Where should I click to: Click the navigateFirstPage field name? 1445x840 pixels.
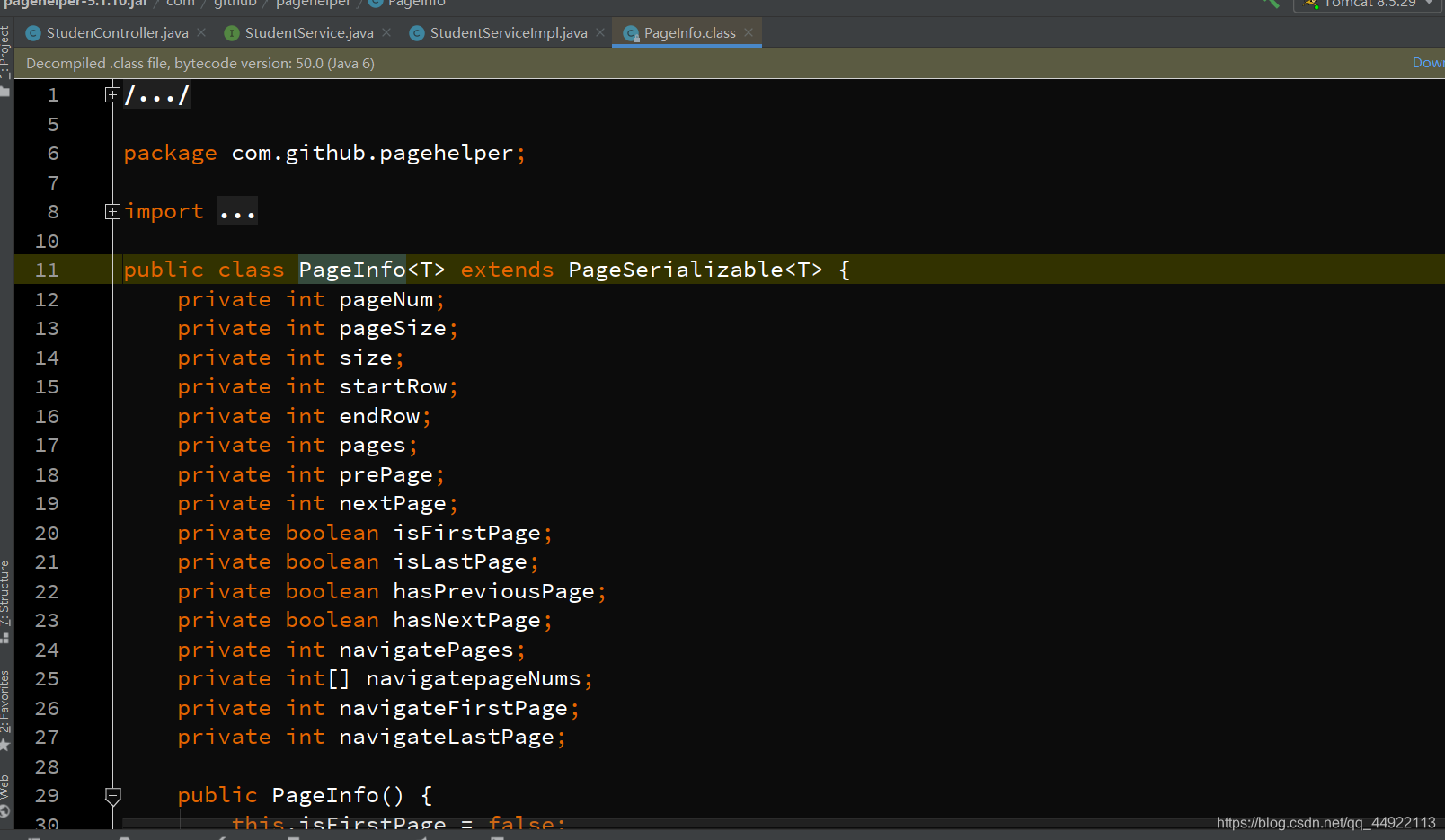coord(453,709)
